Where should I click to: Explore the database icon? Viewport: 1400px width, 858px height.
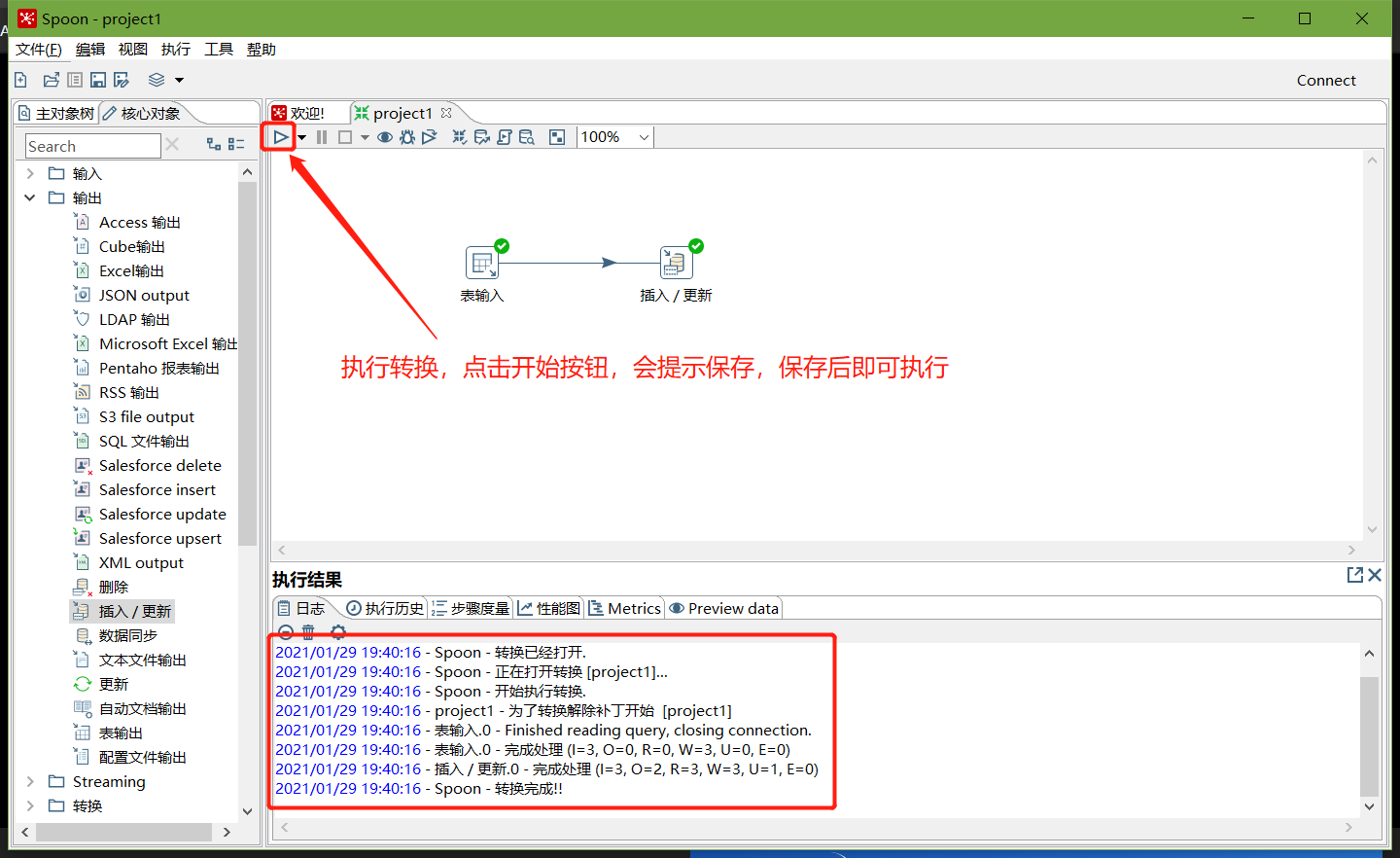click(x=527, y=137)
